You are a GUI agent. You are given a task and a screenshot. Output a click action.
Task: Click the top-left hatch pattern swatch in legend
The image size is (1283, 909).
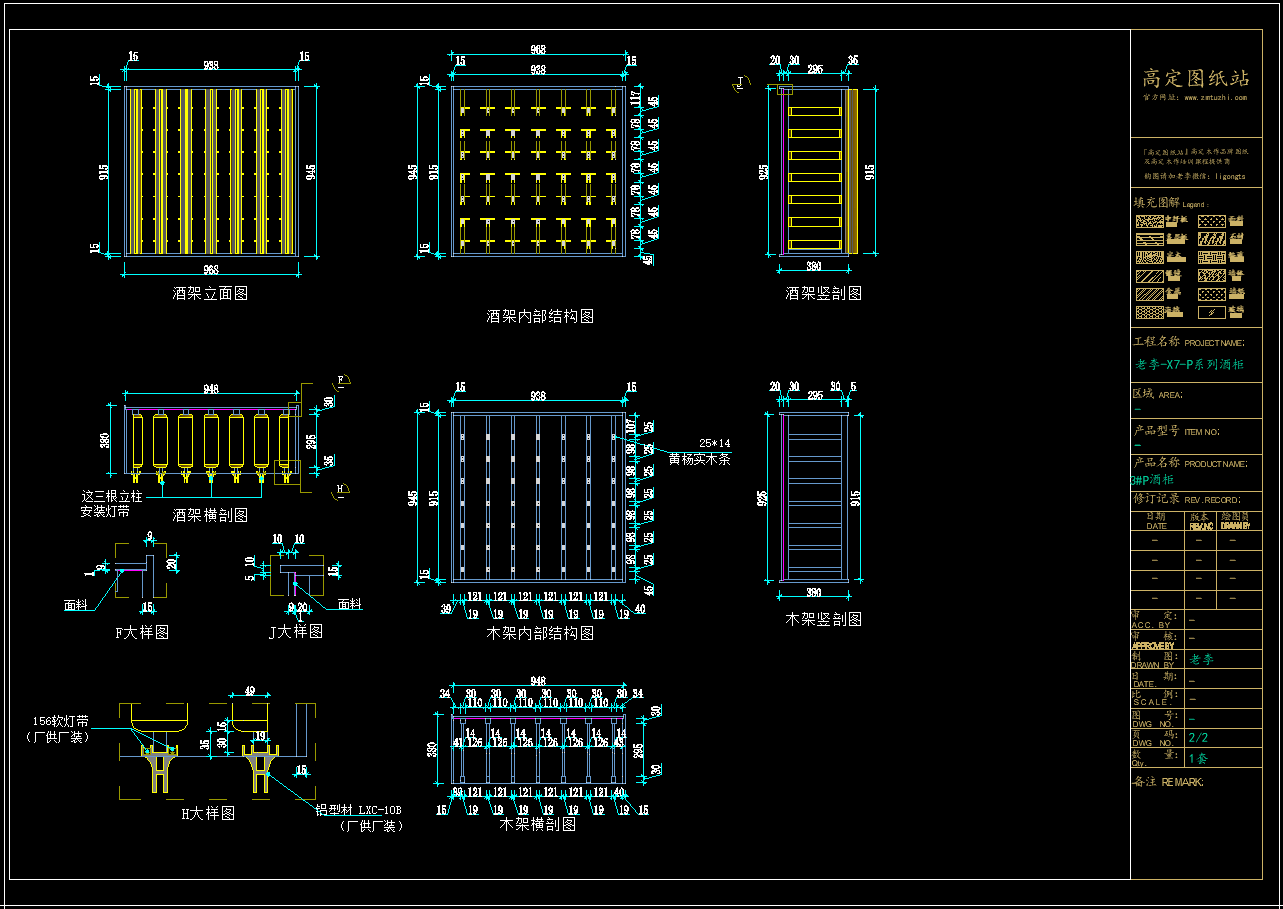pos(1149,221)
